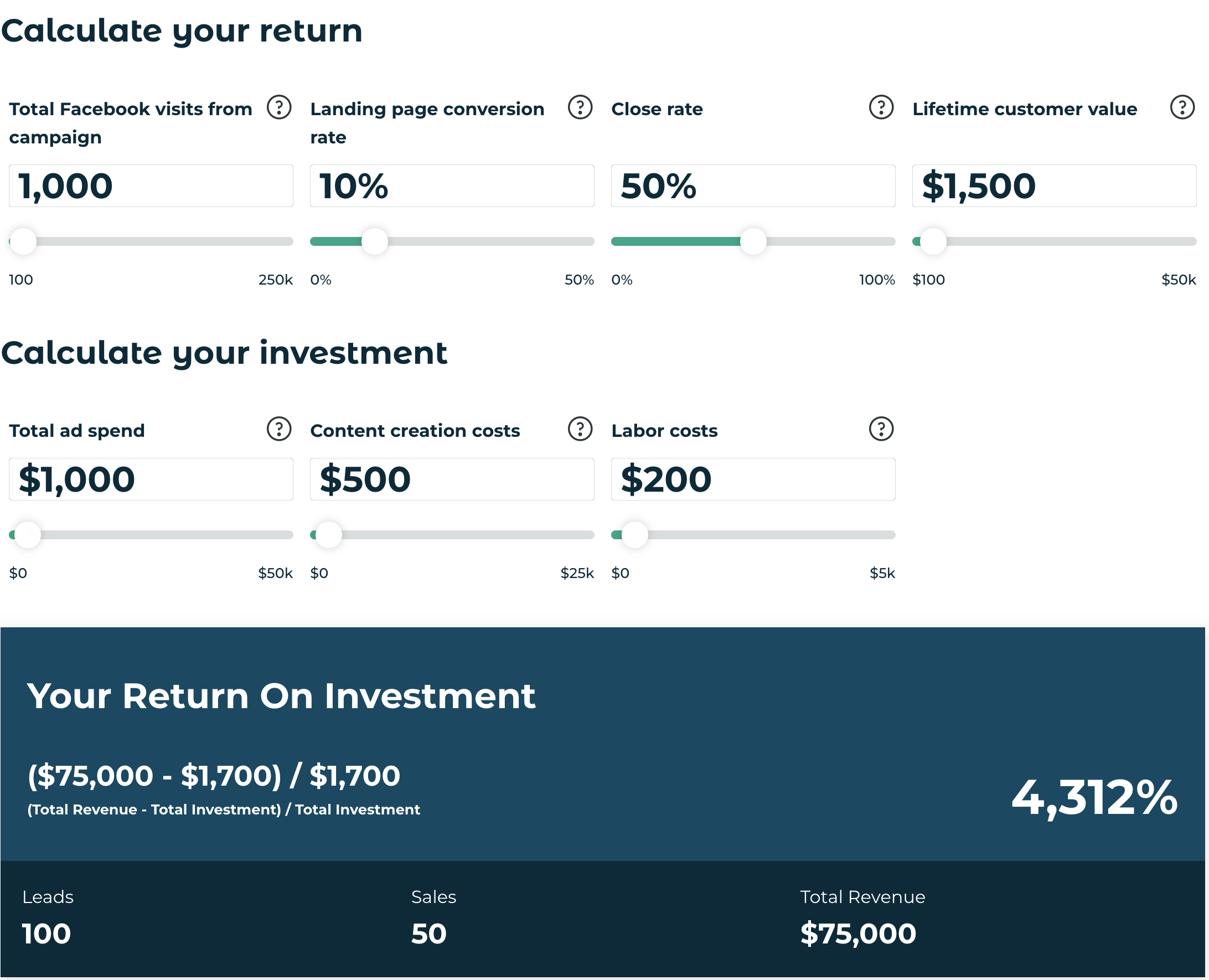Viewport: 1209px width, 980px height.
Task: Focus the Content creation costs $500 field
Action: pos(452,480)
